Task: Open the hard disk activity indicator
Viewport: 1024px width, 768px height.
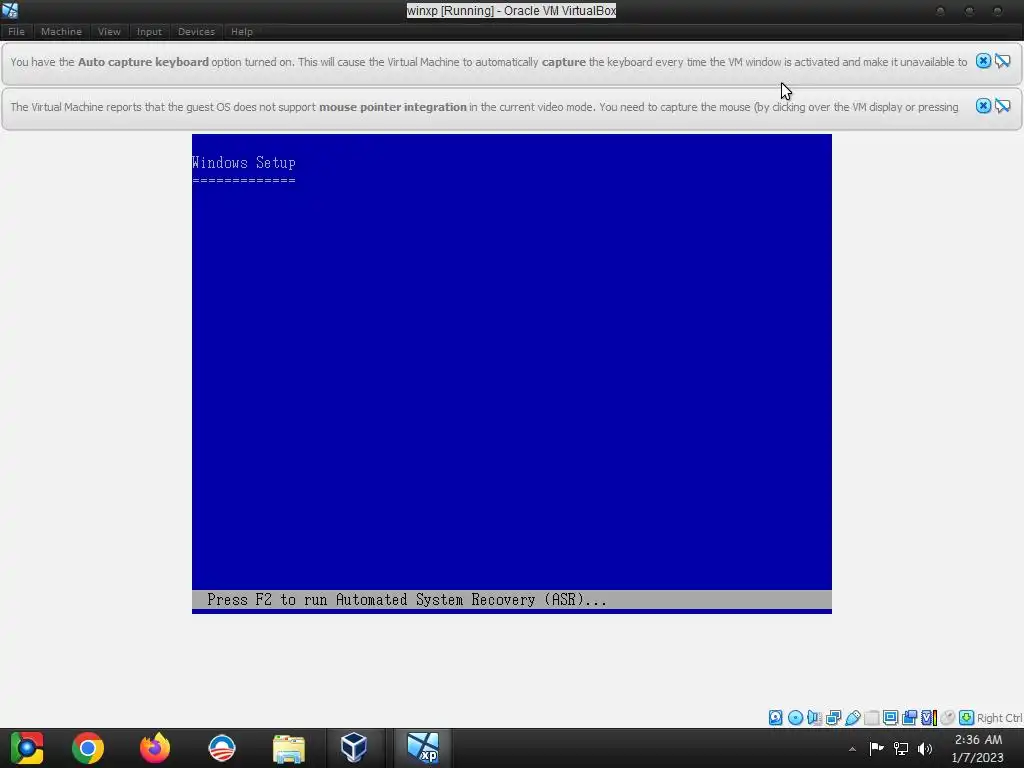Action: point(775,718)
